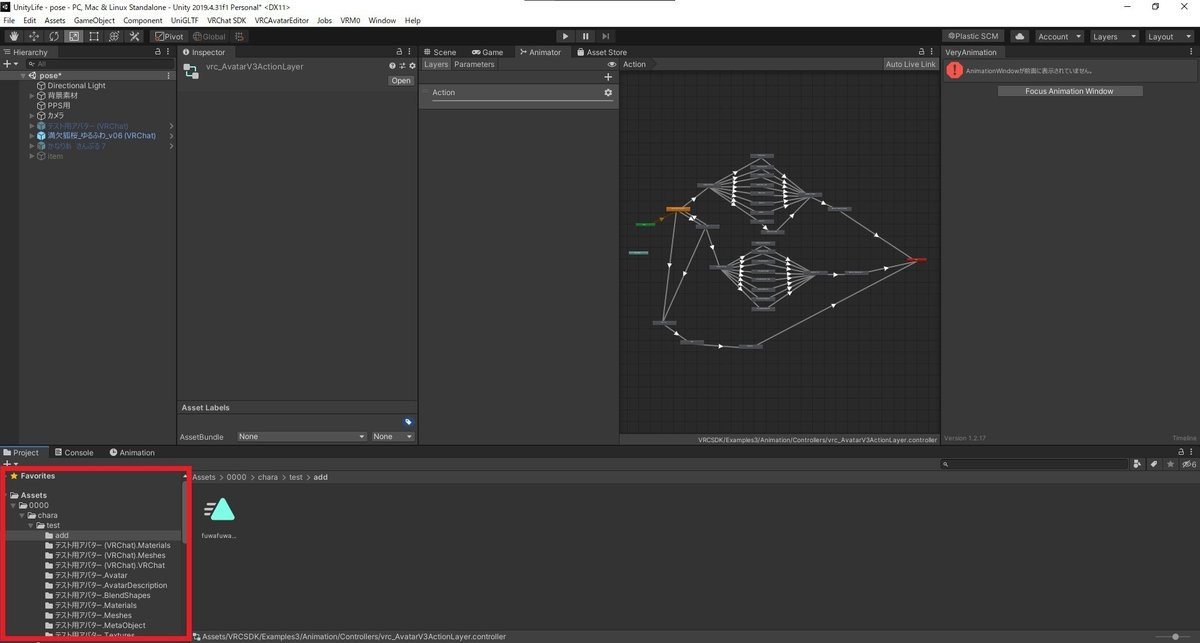Viewport: 1200px width, 643px height.
Task: Switch to the Console tab
Action: (73, 452)
